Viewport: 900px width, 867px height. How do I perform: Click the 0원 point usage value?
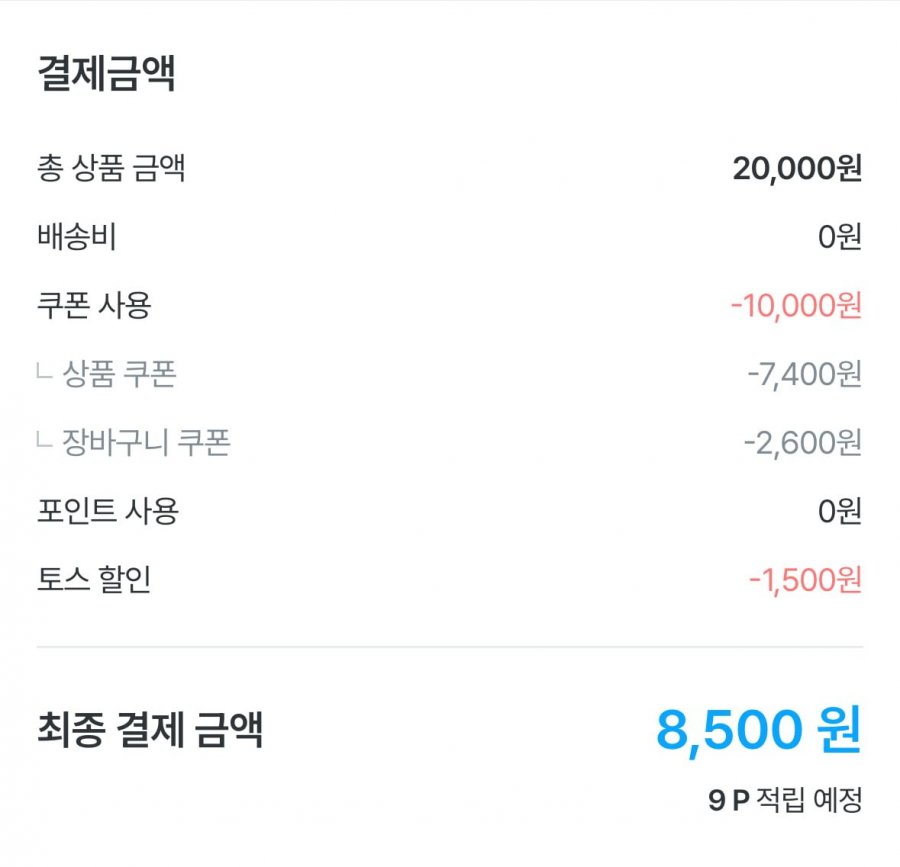839,512
